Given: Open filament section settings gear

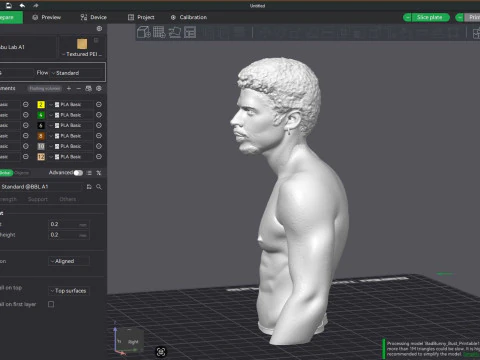Looking at the screenshot, I should [99, 89].
